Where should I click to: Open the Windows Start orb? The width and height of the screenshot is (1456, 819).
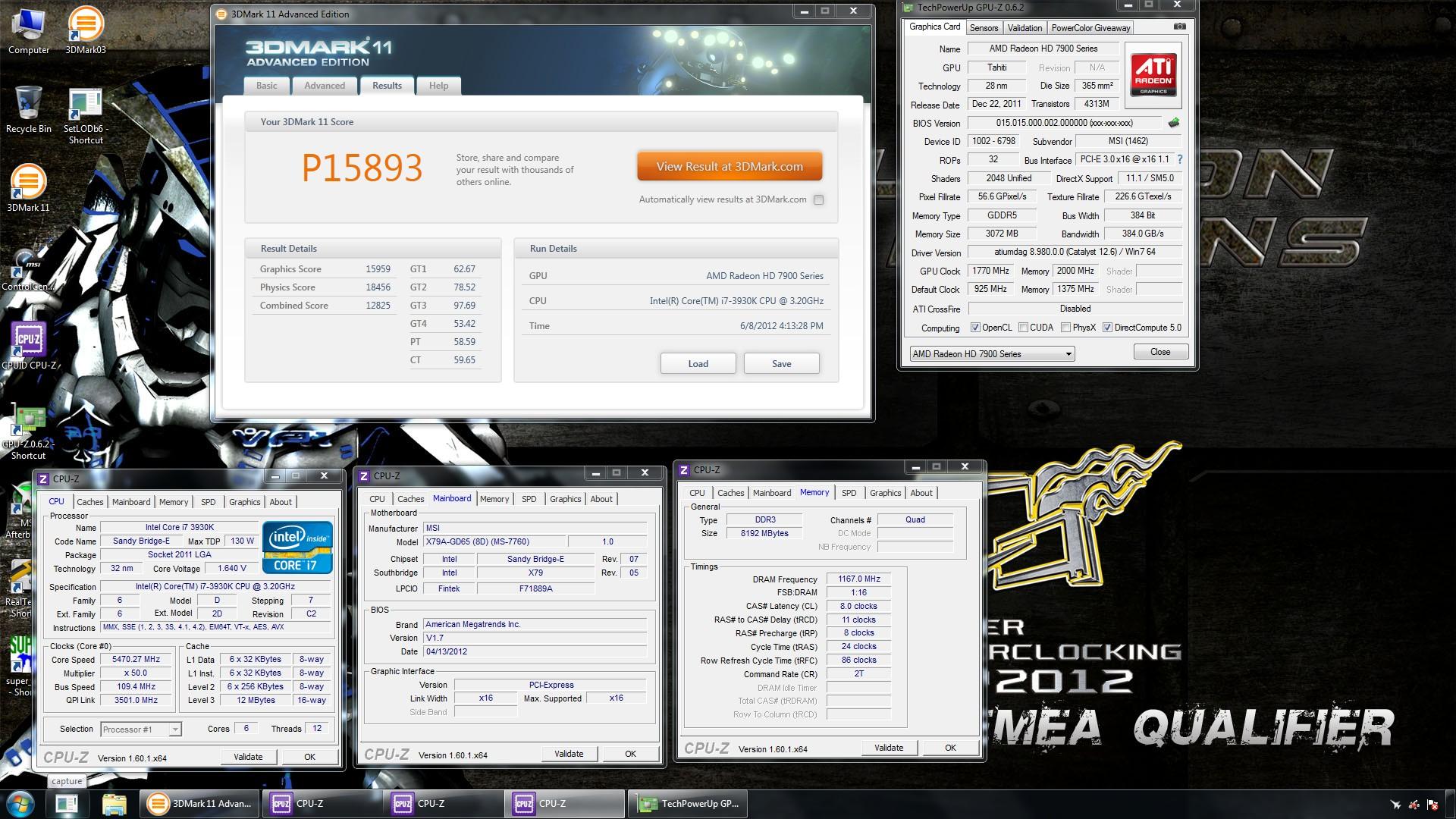[x=20, y=804]
